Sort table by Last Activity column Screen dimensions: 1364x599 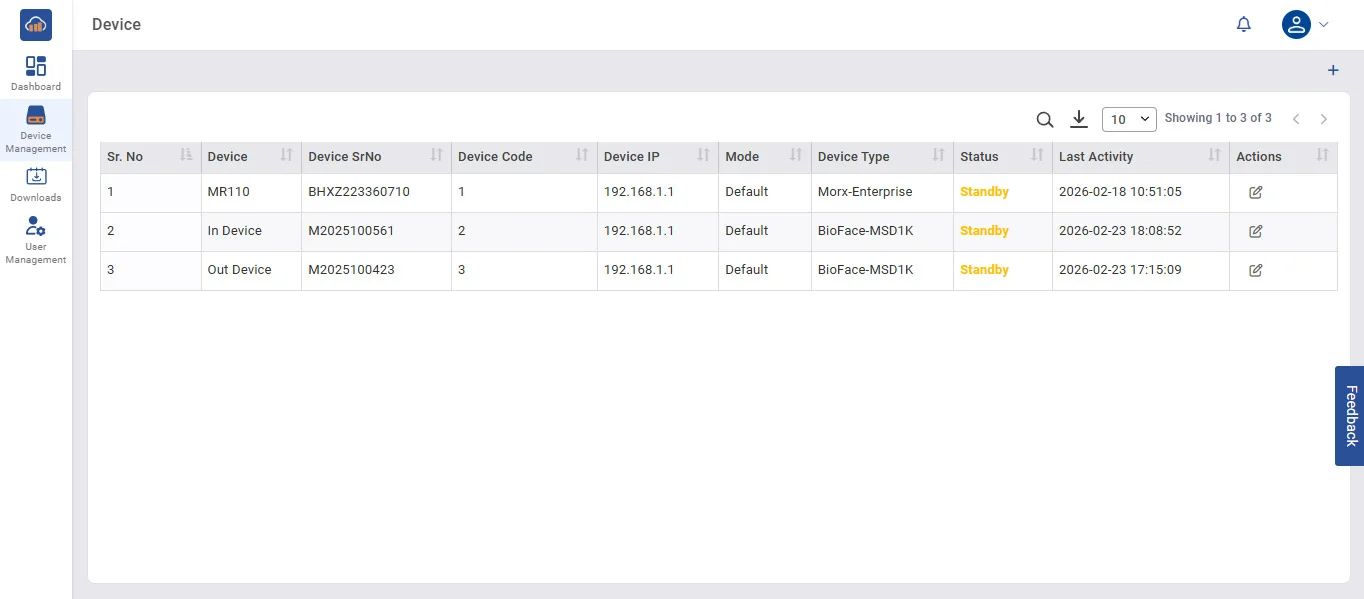1214,156
